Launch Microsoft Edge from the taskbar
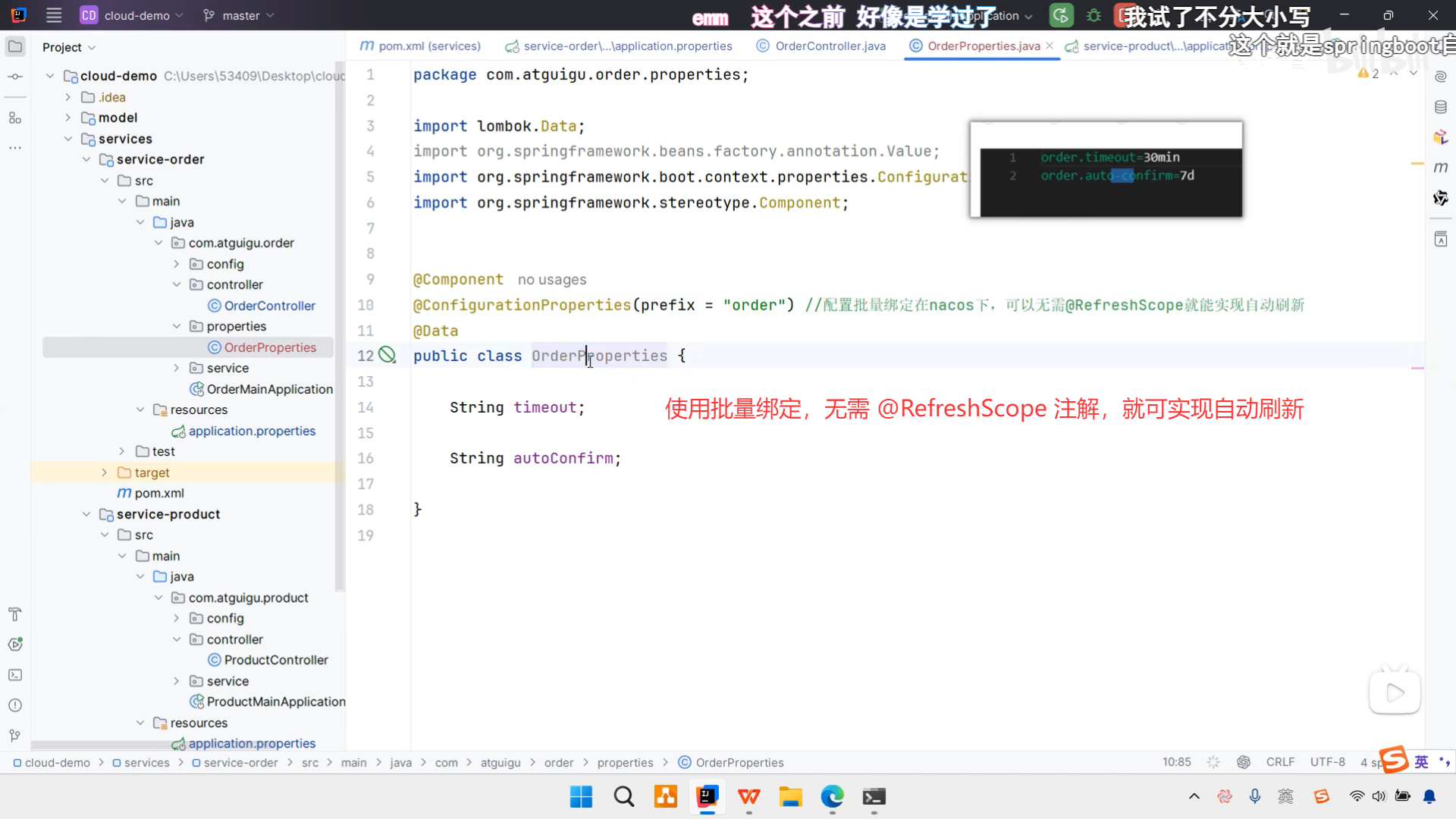 [832, 797]
